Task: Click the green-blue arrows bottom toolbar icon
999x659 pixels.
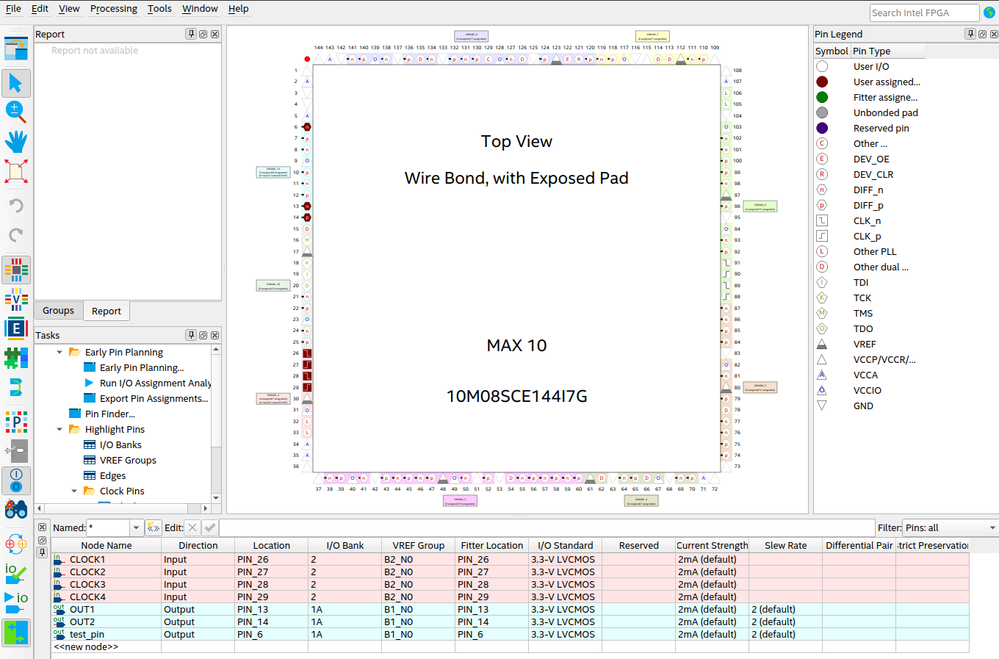Action: (x=16, y=633)
